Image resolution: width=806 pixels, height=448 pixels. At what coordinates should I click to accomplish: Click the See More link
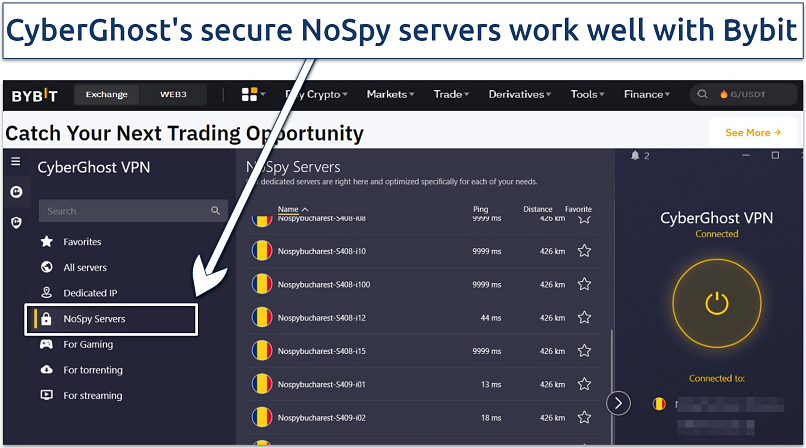click(x=752, y=132)
